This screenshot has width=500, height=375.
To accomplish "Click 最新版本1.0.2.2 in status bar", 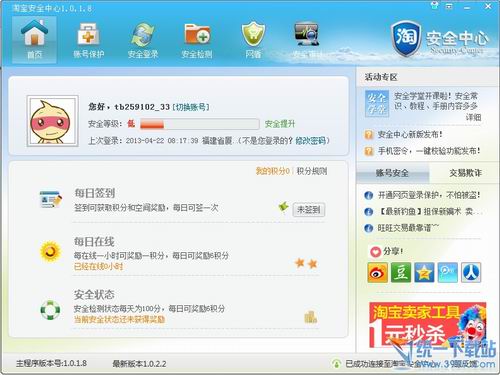I will (139, 364).
